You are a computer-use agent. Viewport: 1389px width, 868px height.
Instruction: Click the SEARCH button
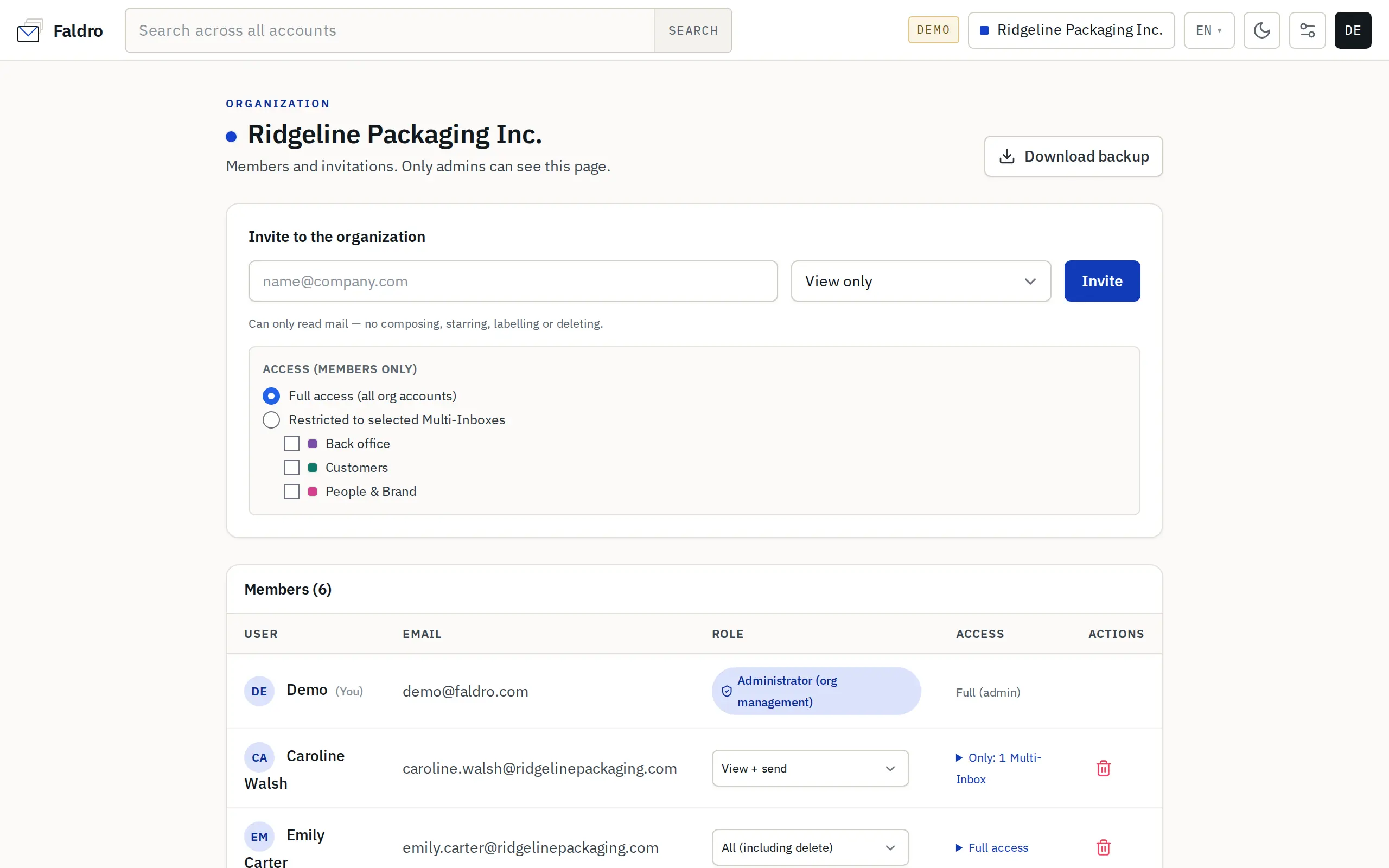point(693,30)
